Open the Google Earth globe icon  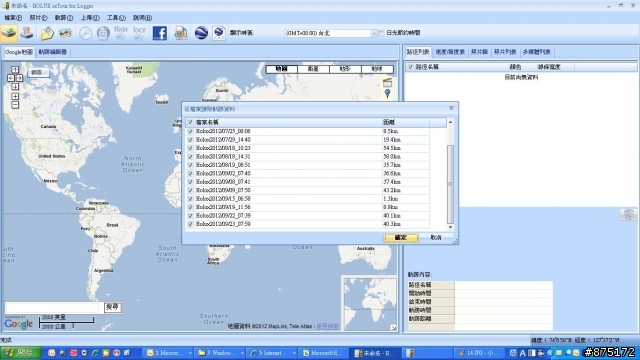pyautogui.click(x=201, y=33)
